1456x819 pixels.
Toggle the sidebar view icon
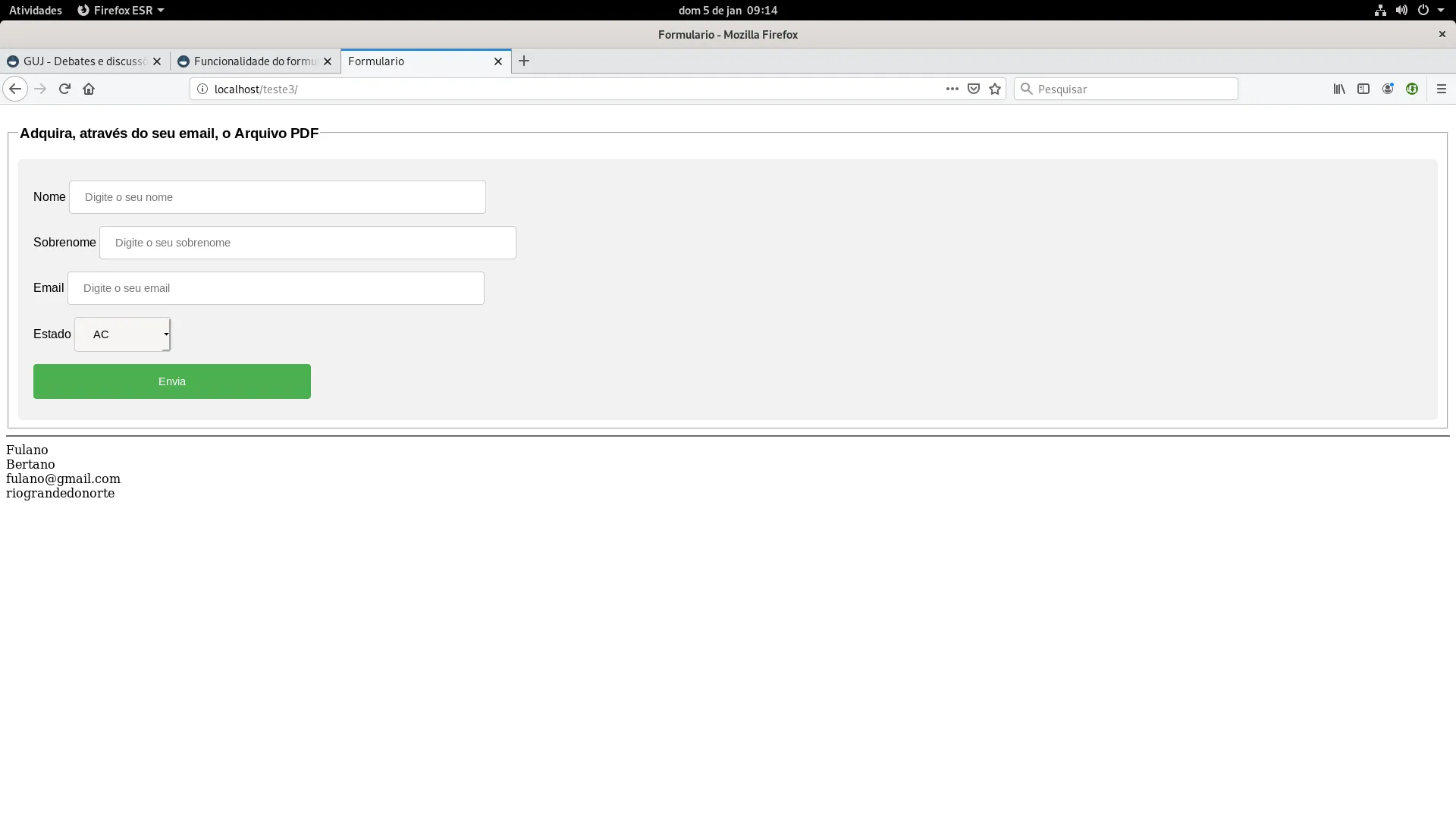tap(1363, 89)
